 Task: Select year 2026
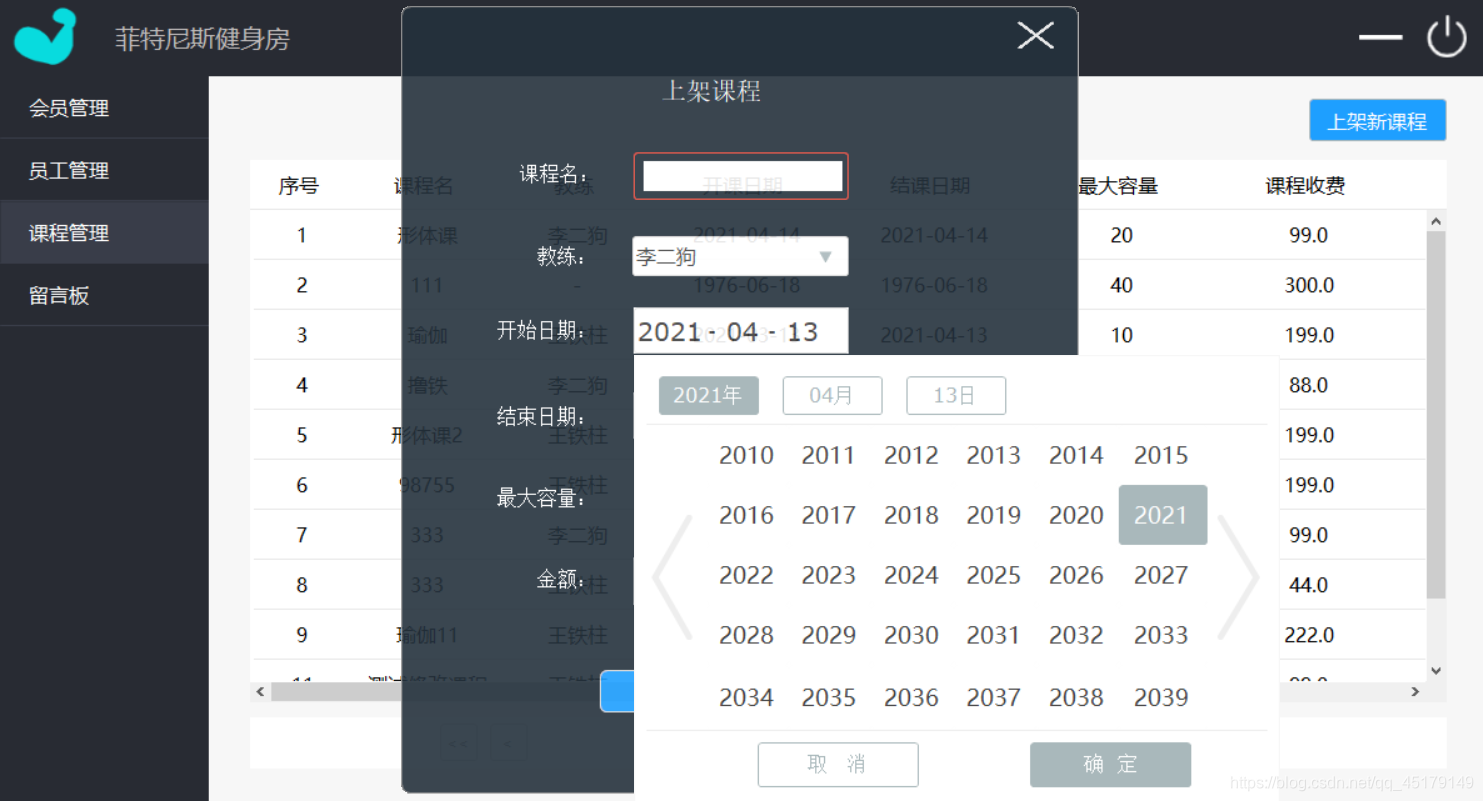point(1076,575)
